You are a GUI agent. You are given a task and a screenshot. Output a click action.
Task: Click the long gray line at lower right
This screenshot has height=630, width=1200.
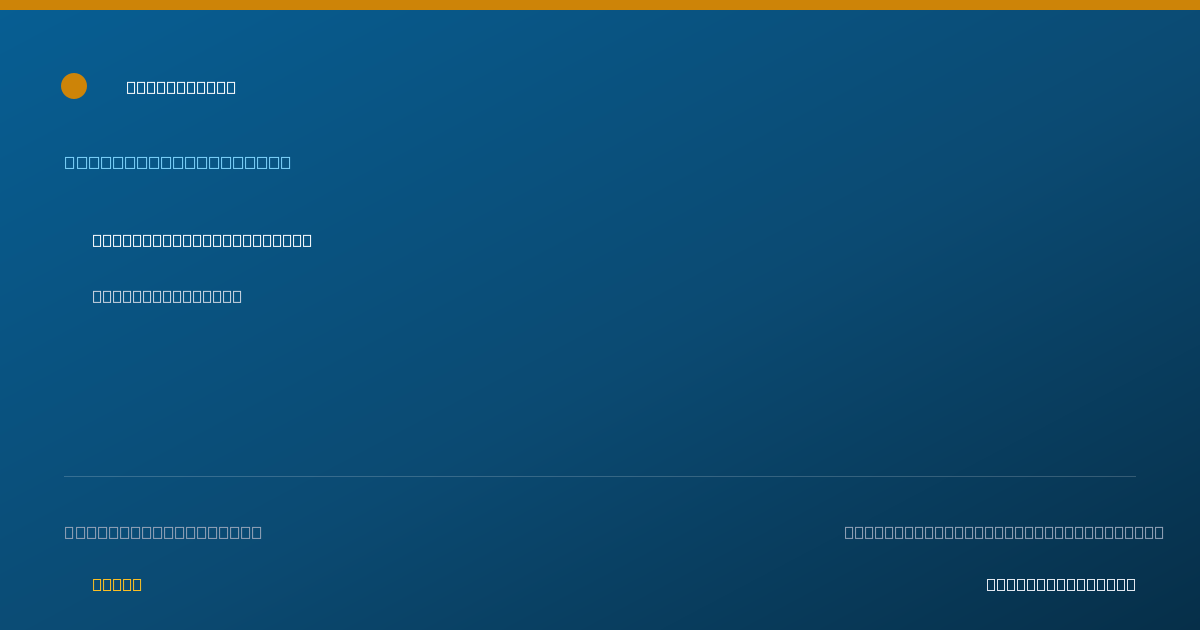pyautogui.click(x=1004, y=532)
